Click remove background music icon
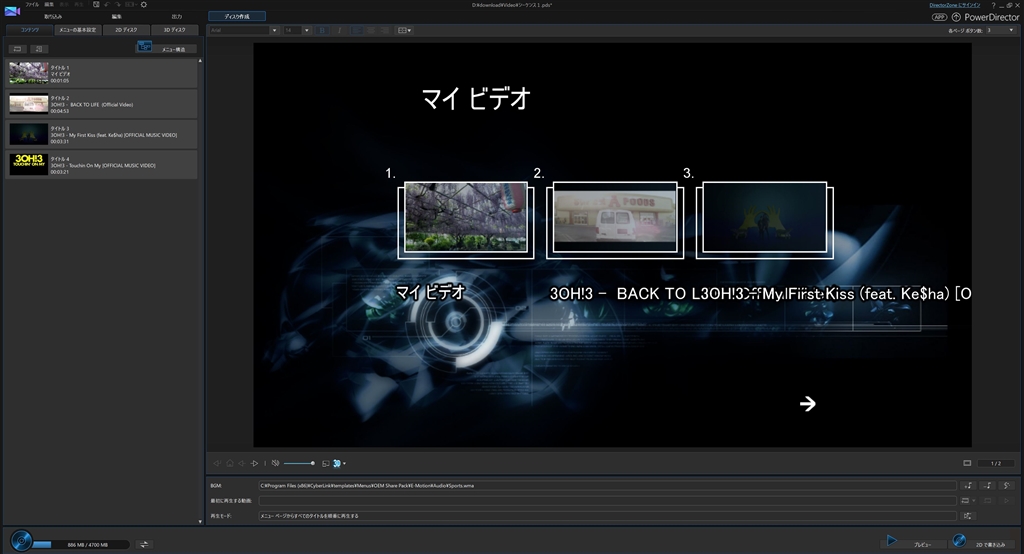The height and width of the screenshot is (554, 1024). coord(987,485)
